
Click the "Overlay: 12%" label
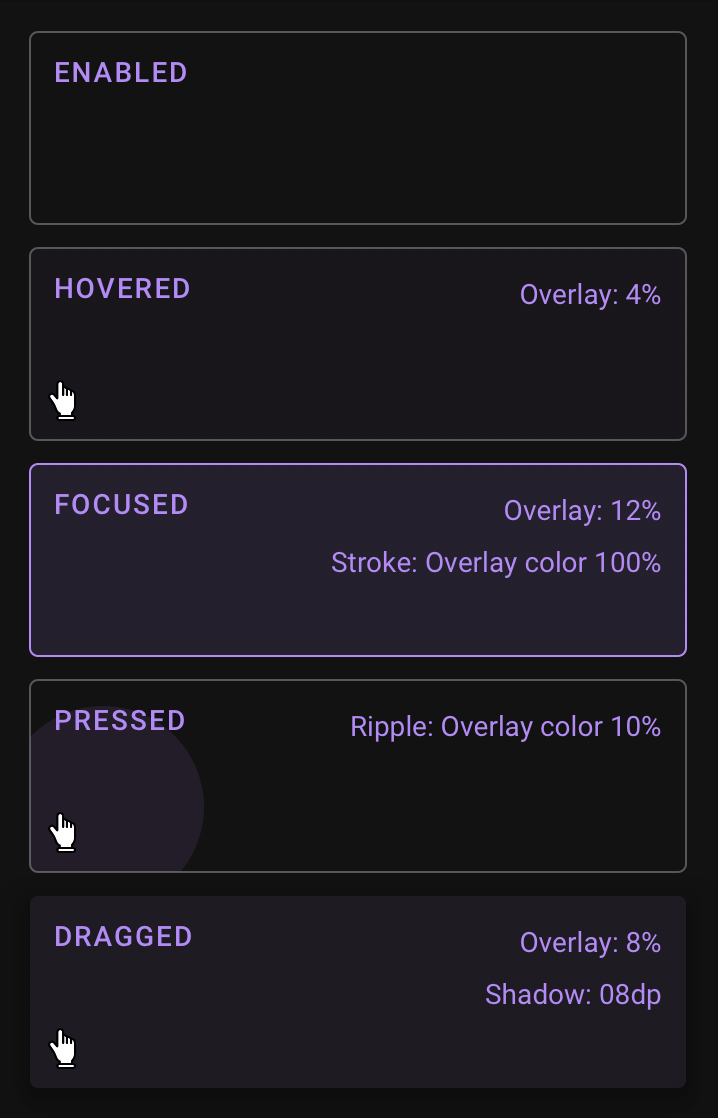pos(582,511)
